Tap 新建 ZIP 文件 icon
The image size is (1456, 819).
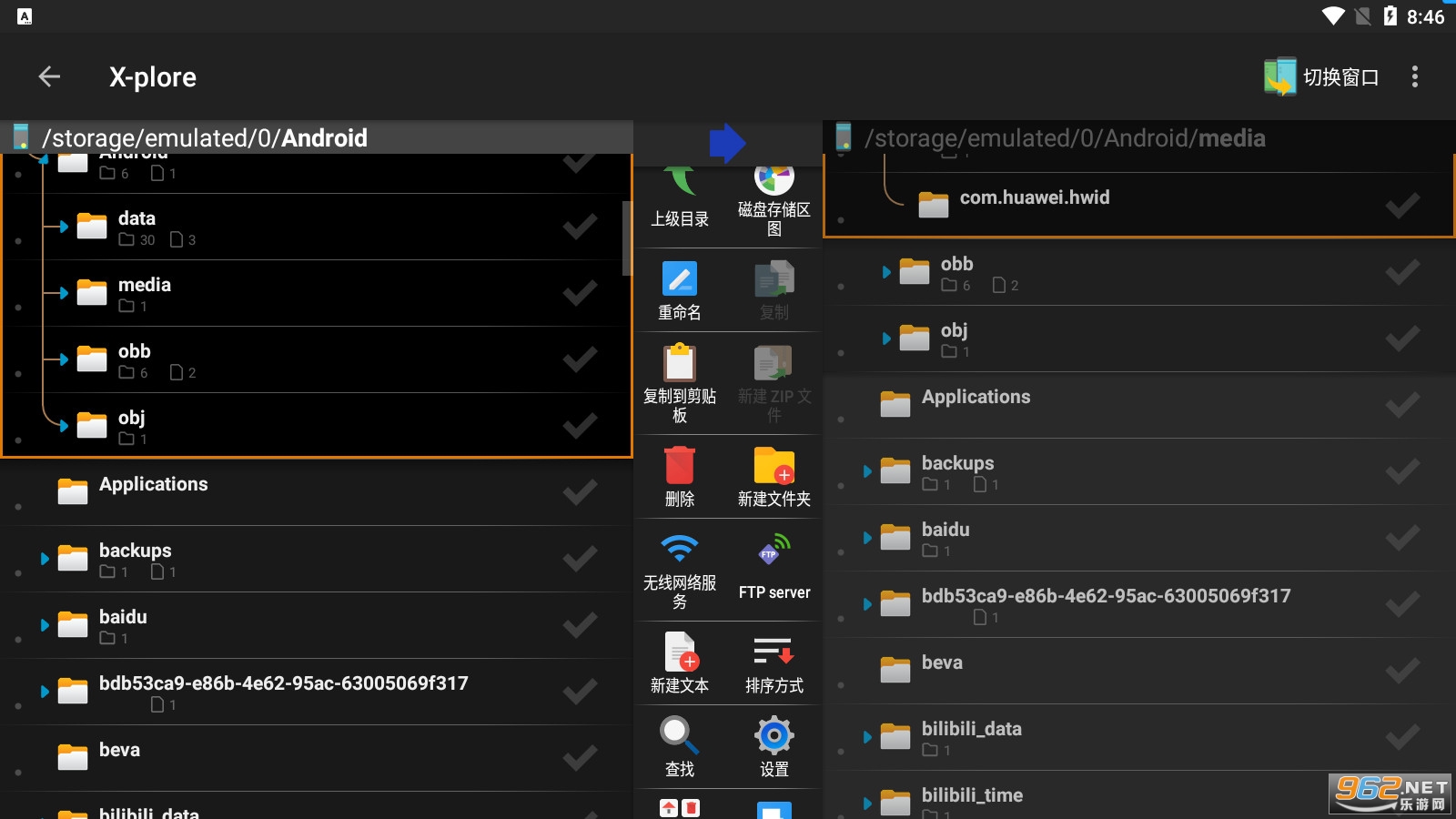tap(774, 362)
